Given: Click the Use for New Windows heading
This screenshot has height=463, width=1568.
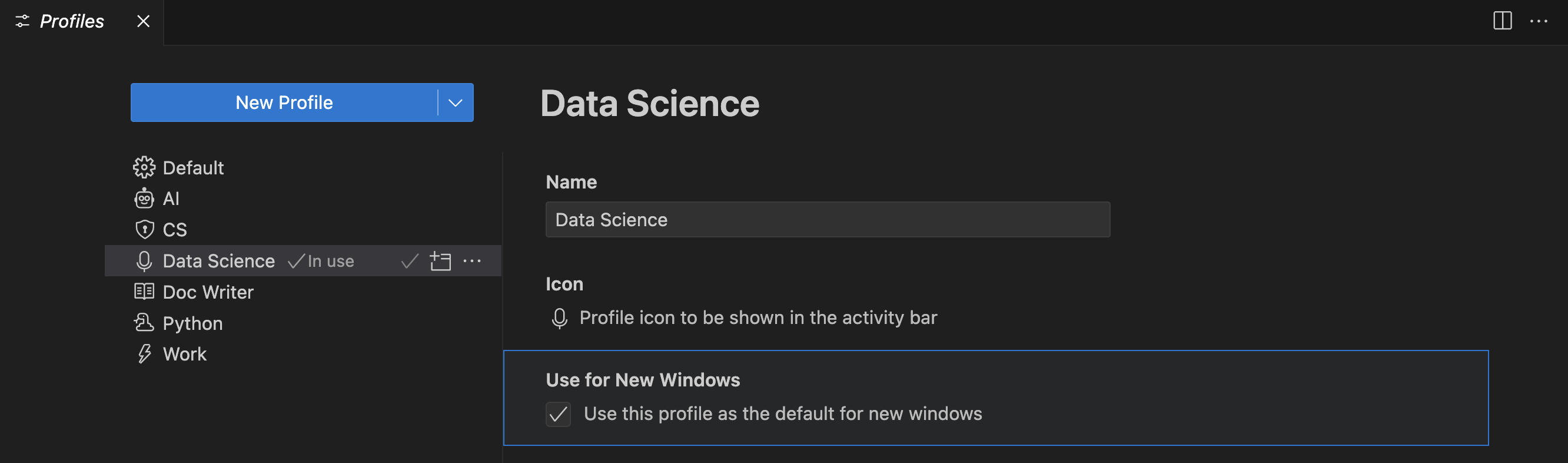Looking at the screenshot, I should [642, 380].
